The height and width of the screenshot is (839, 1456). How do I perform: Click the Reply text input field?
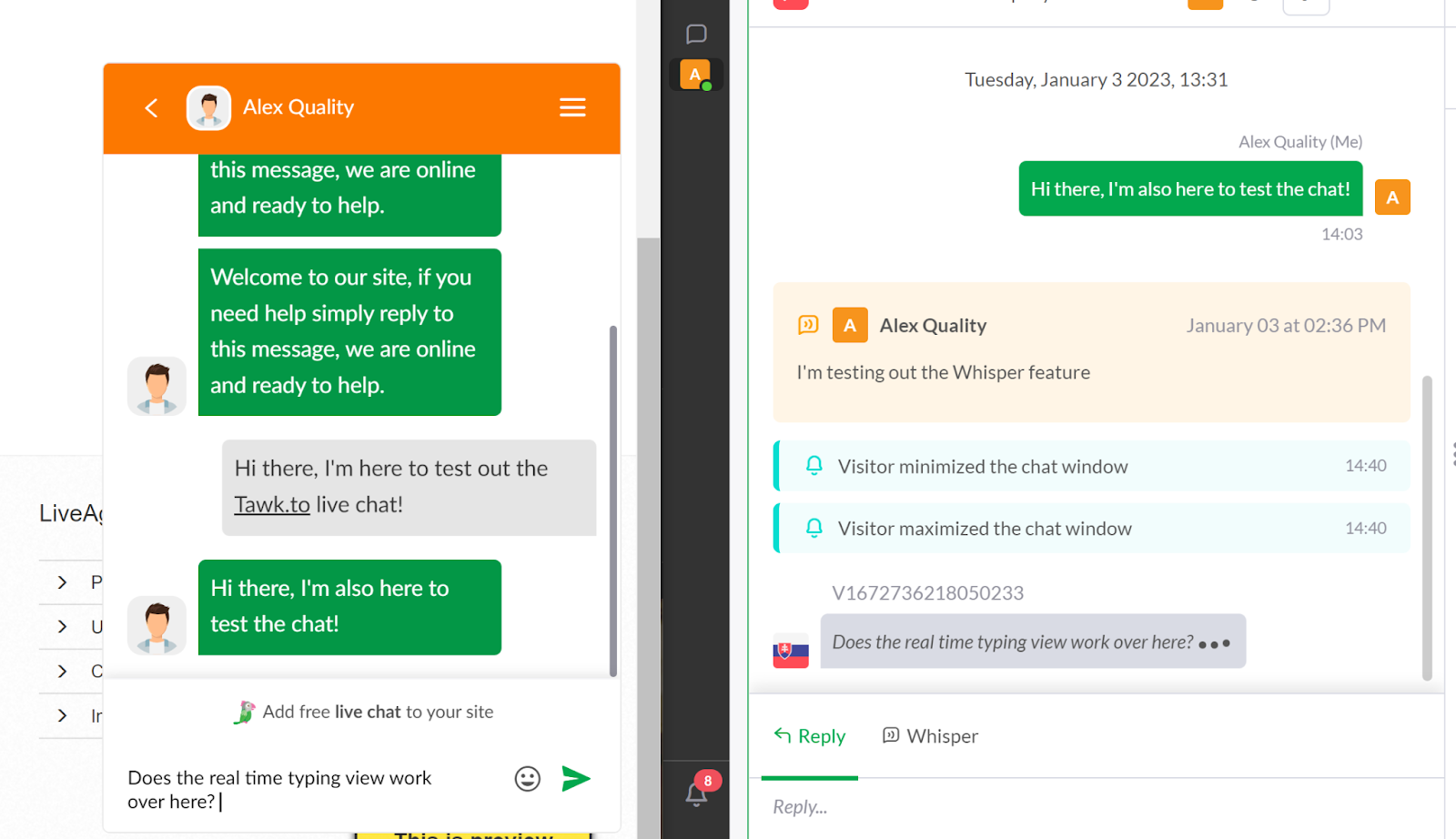click(1092, 807)
